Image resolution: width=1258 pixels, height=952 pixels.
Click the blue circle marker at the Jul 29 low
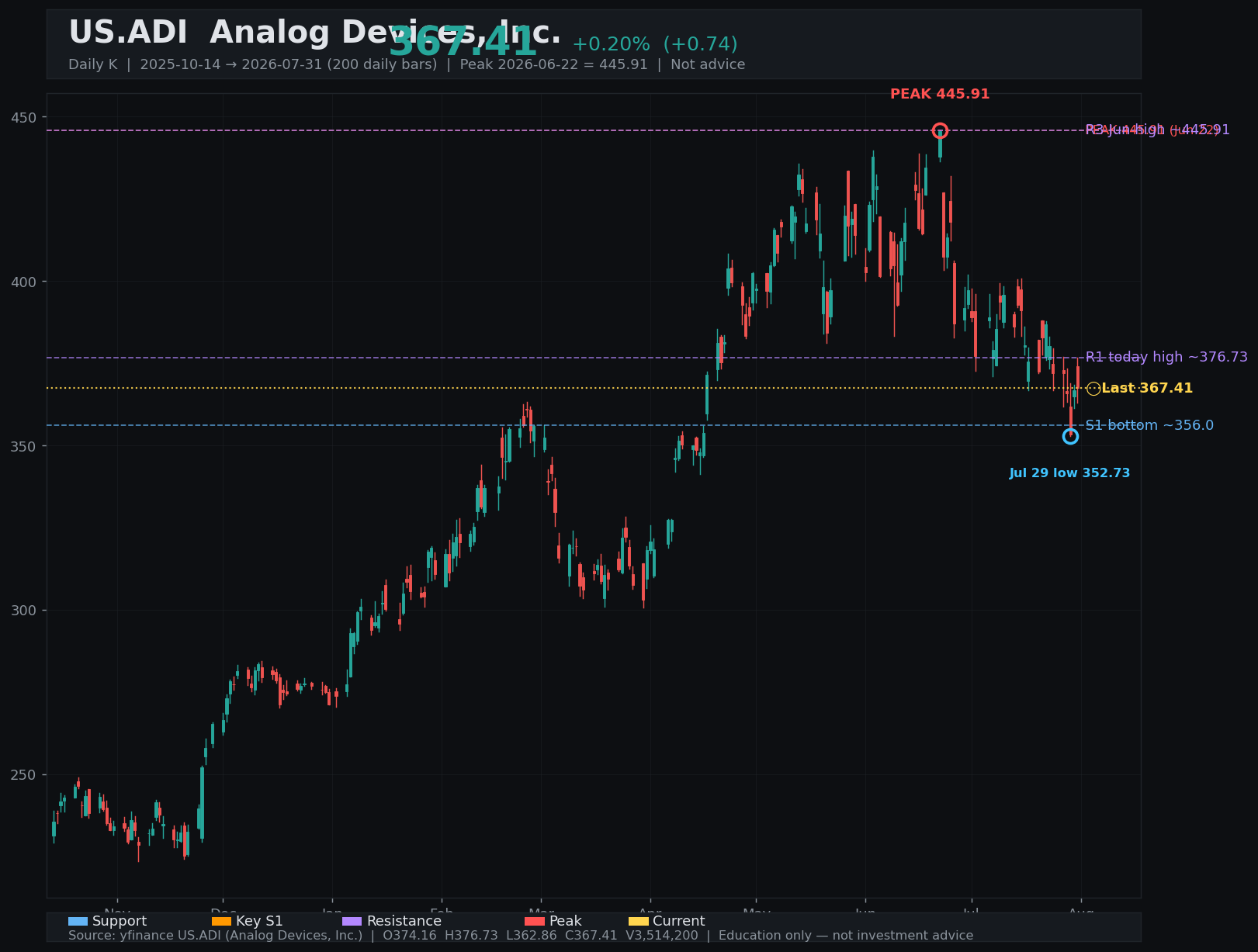click(x=1070, y=437)
